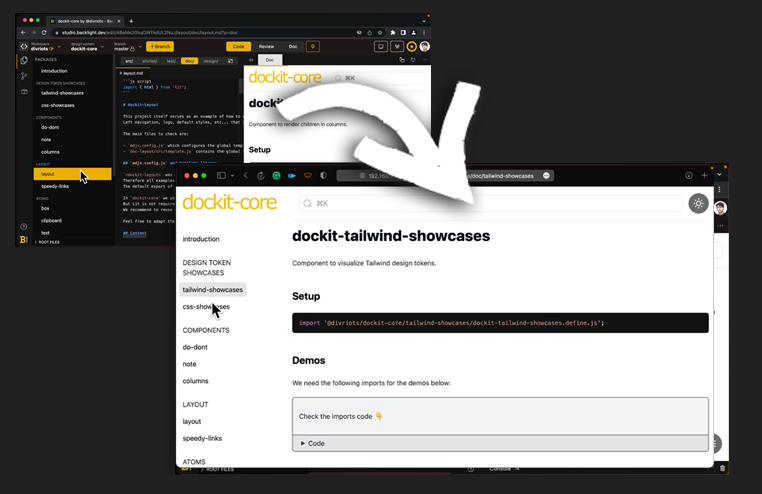Toggle the light/dark theme sun button
The width and height of the screenshot is (762, 494).
(x=698, y=203)
